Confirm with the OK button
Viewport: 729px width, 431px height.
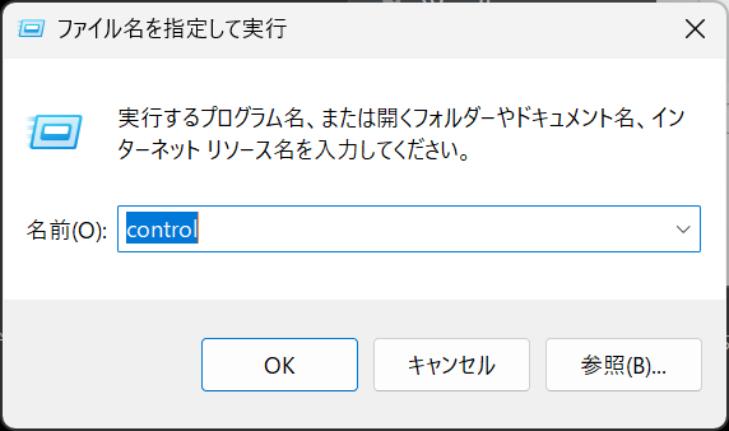[279, 365]
